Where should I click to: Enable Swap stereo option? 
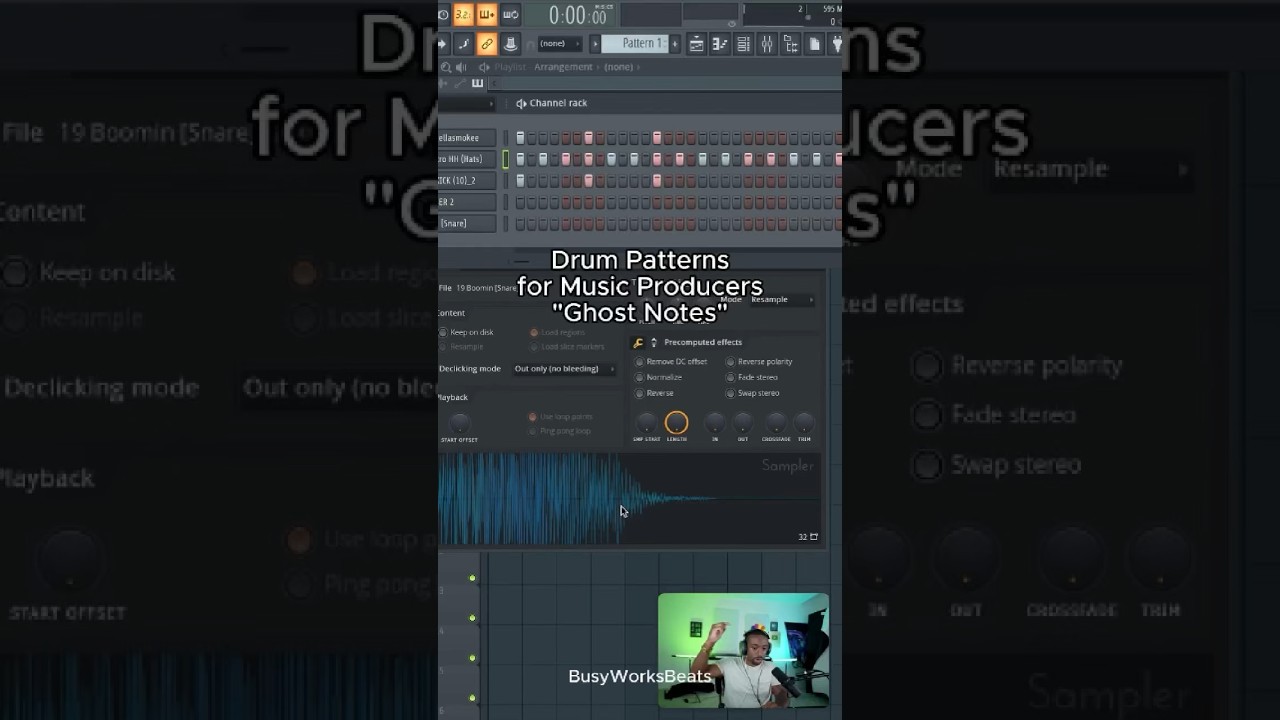(x=730, y=393)
